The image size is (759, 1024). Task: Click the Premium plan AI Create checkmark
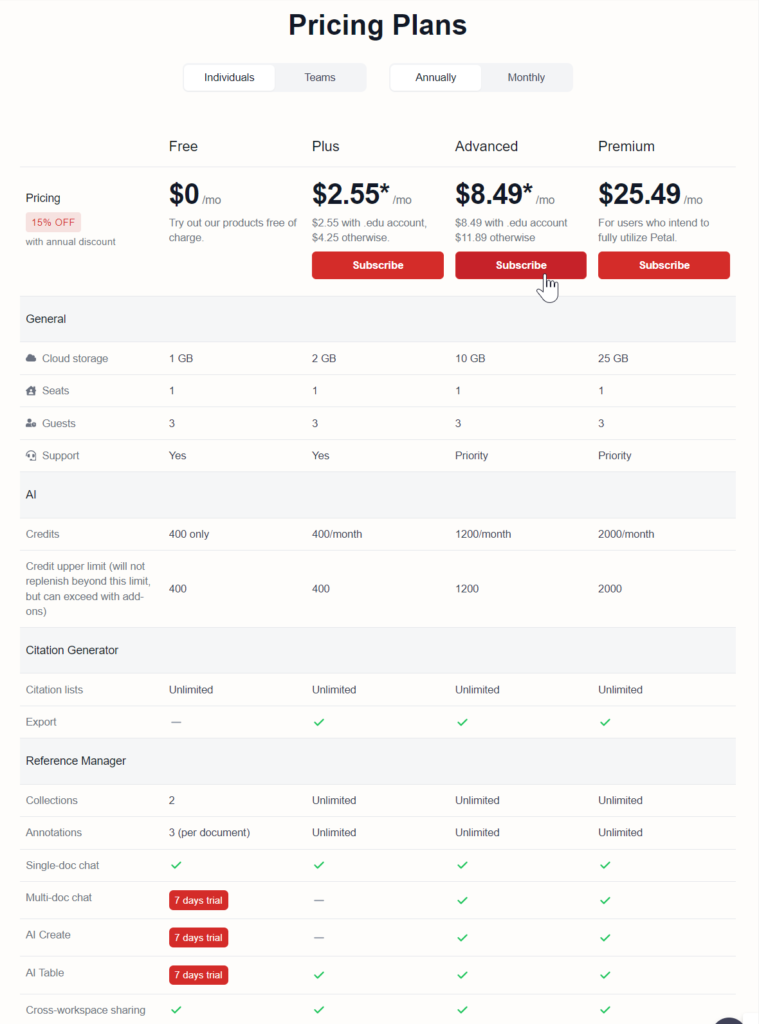pyautogui.click(x=605, y=938)
